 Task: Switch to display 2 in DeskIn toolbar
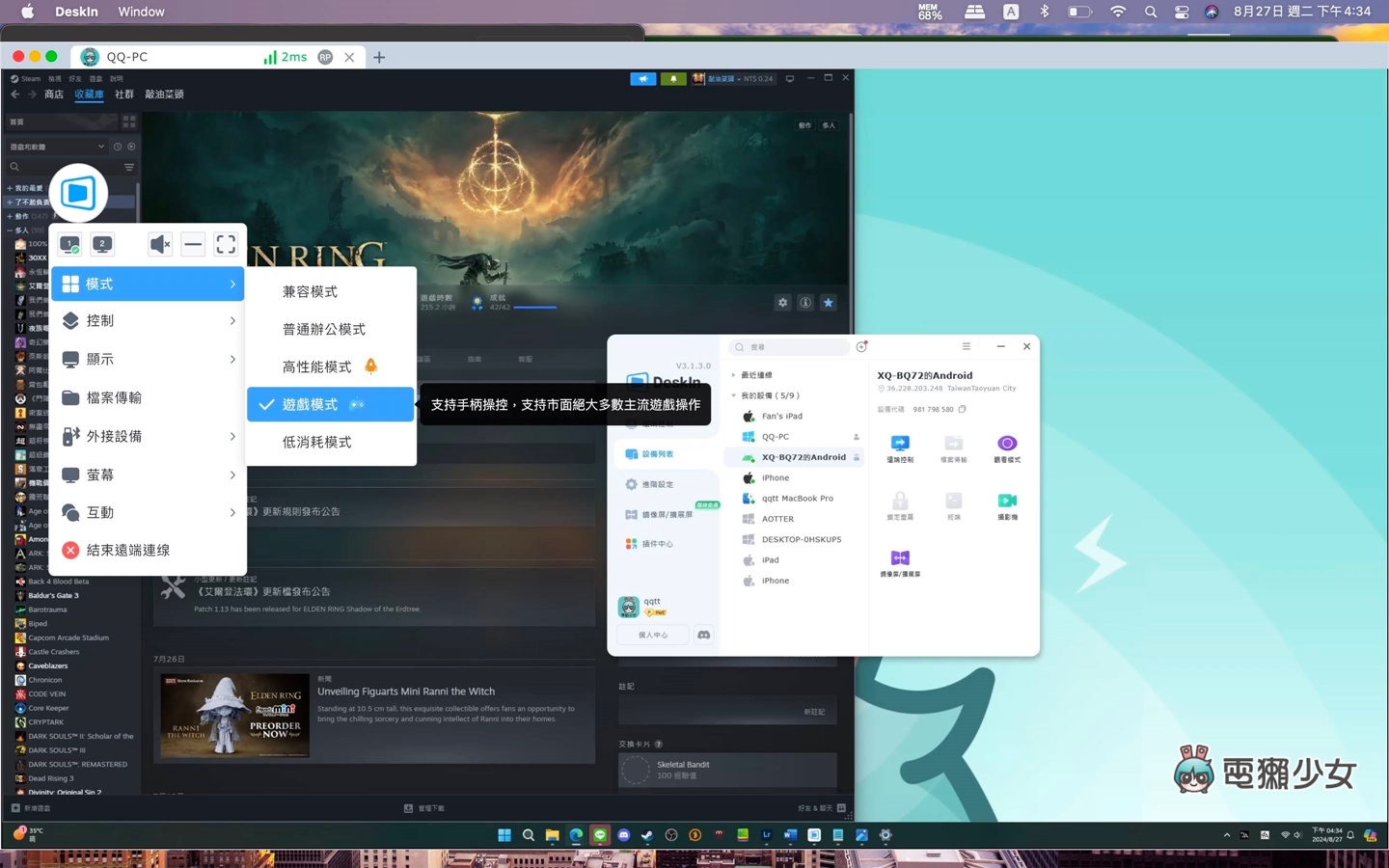pyautogui.click(x=102, y=245)
